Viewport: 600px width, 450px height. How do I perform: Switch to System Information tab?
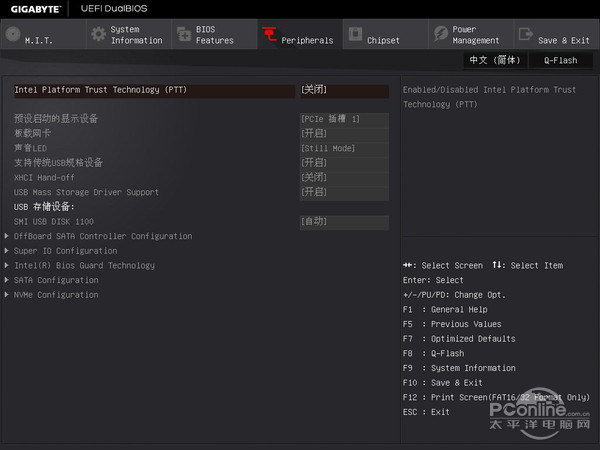coord(129,34)
